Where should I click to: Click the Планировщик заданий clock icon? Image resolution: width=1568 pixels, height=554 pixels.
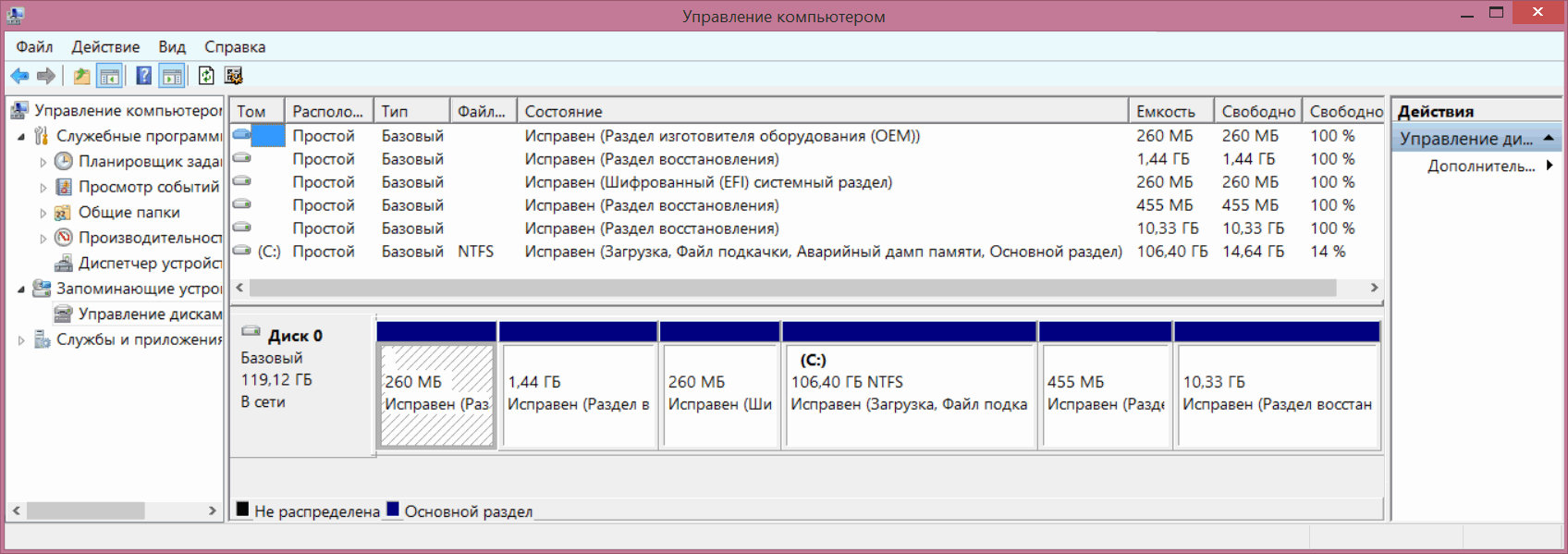[x=64, y=161]
